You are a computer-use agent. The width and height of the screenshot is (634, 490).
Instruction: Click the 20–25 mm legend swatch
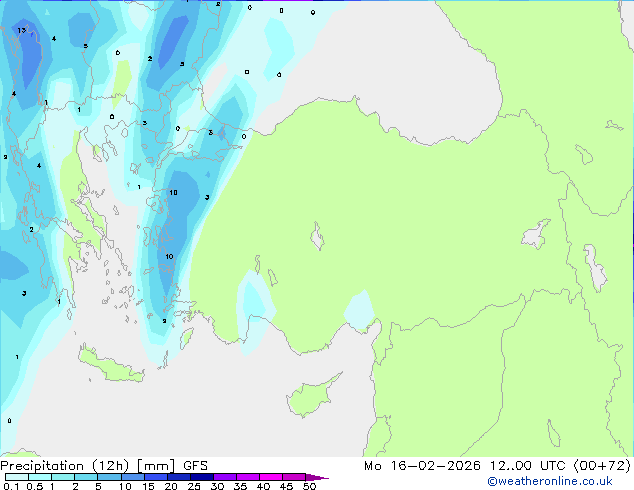point(179,477)
